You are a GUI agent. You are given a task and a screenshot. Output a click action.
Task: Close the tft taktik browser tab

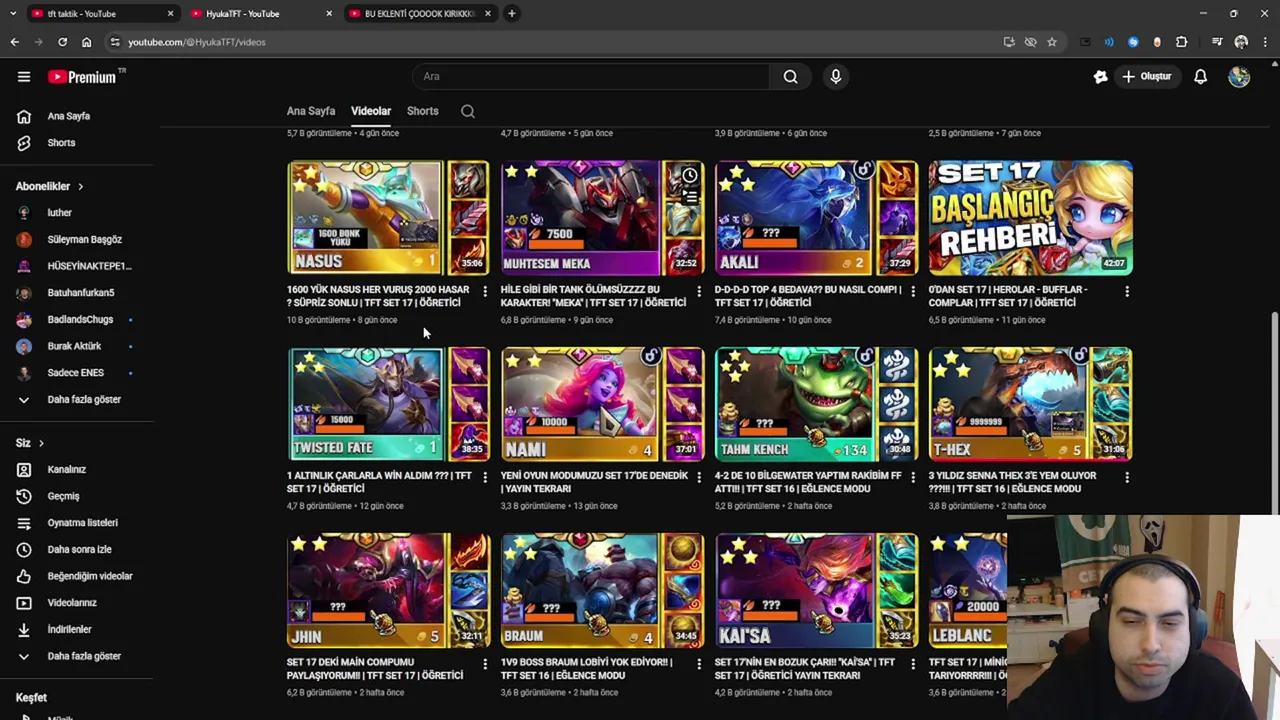pyautogui.click(x=170, y=14)
